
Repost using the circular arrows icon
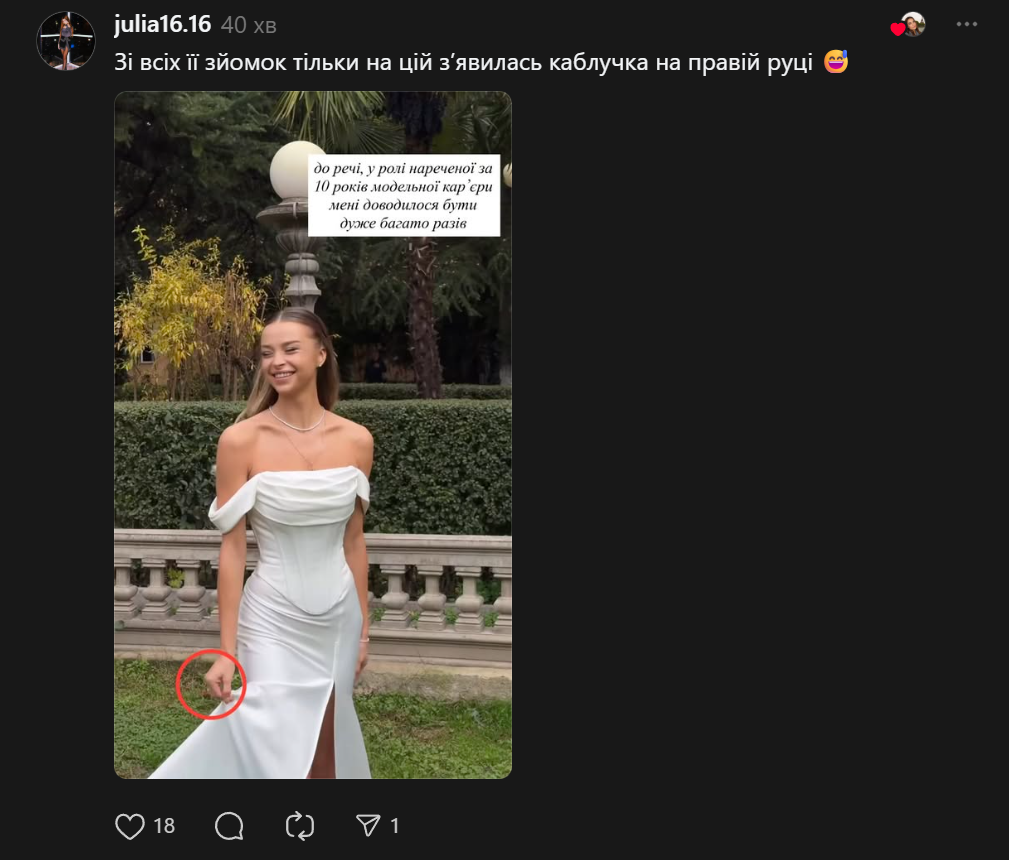(x=300, y=826)
